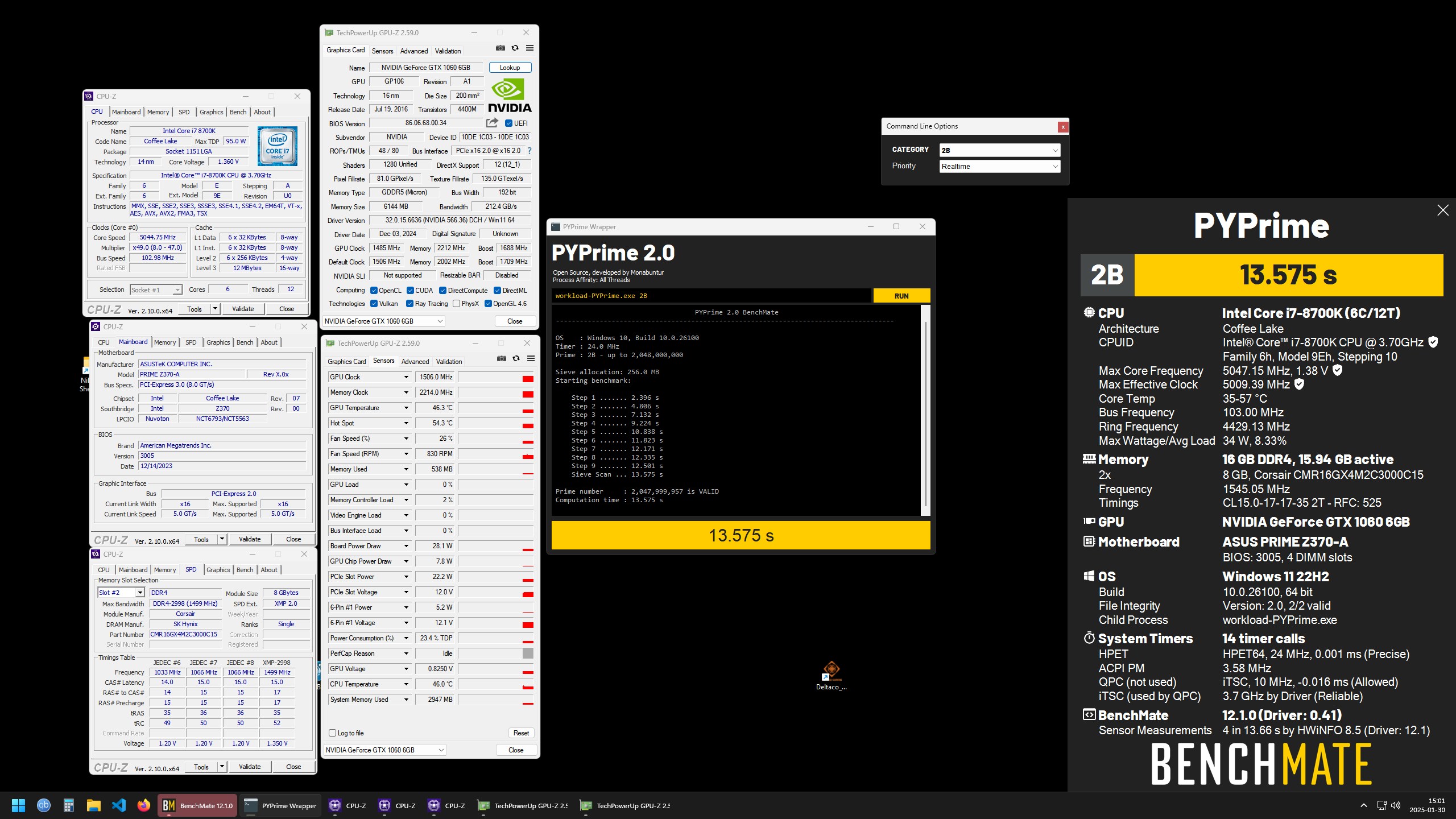Toggle the CUDA checkbox

coord(410,291)
